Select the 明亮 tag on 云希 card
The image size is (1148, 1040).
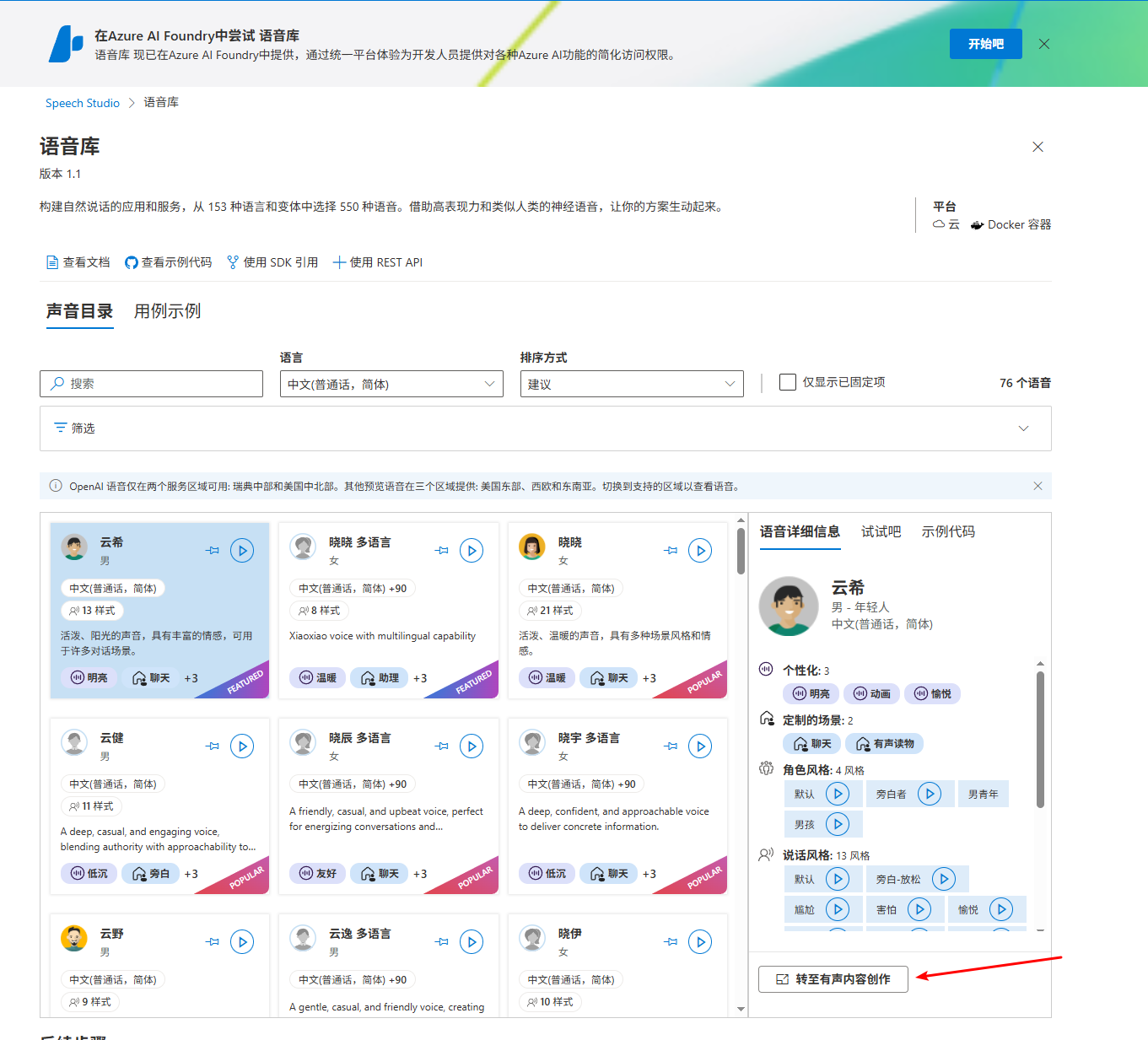point(89,678)
